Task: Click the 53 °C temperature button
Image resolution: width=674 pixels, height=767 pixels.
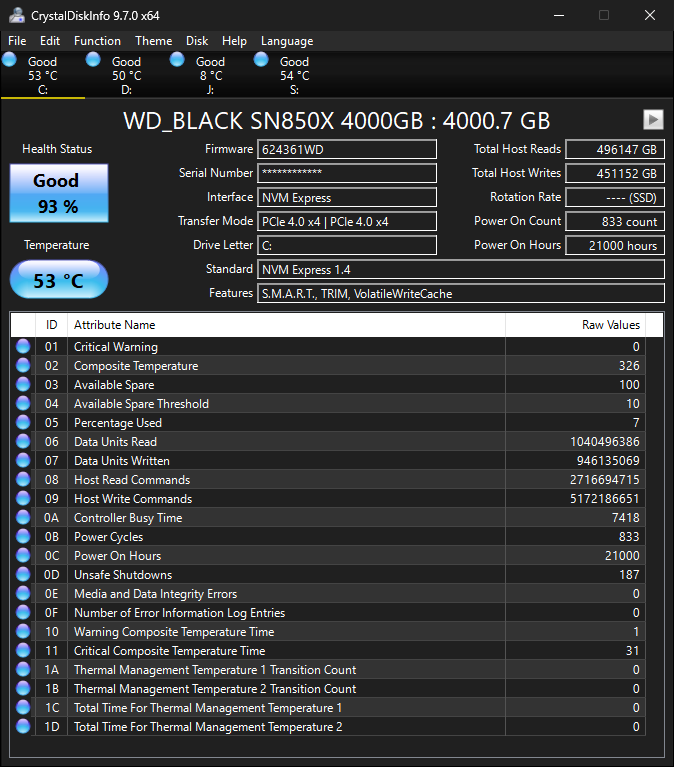Action: (59, 280)
